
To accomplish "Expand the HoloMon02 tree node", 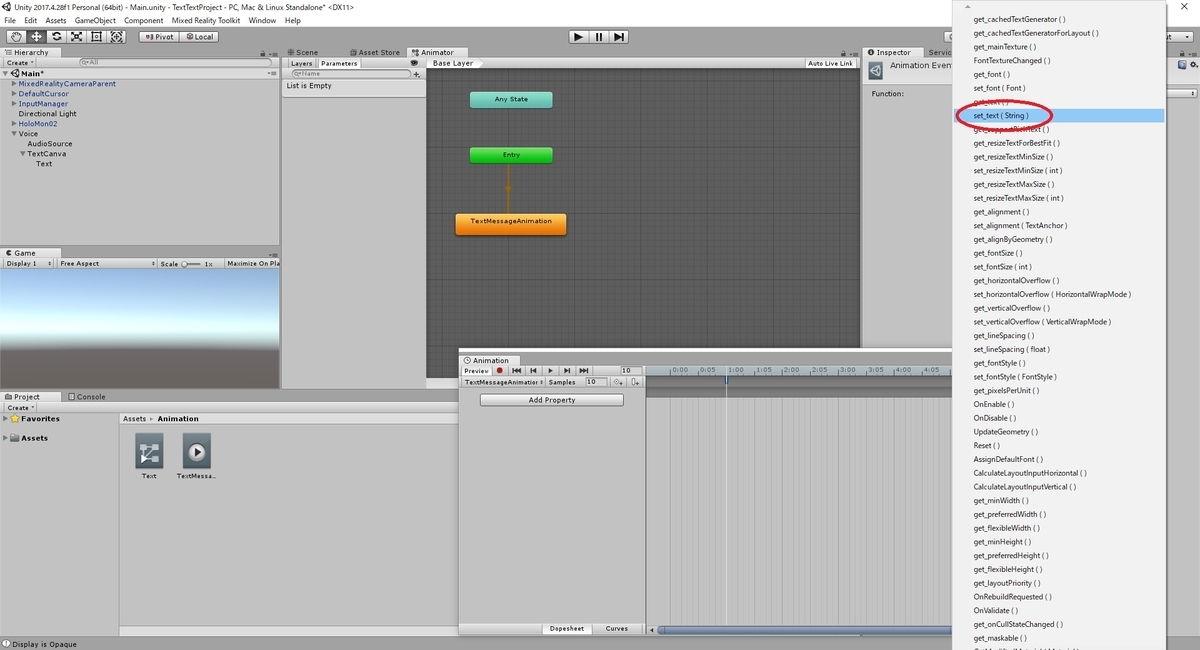I will point(14,124).
